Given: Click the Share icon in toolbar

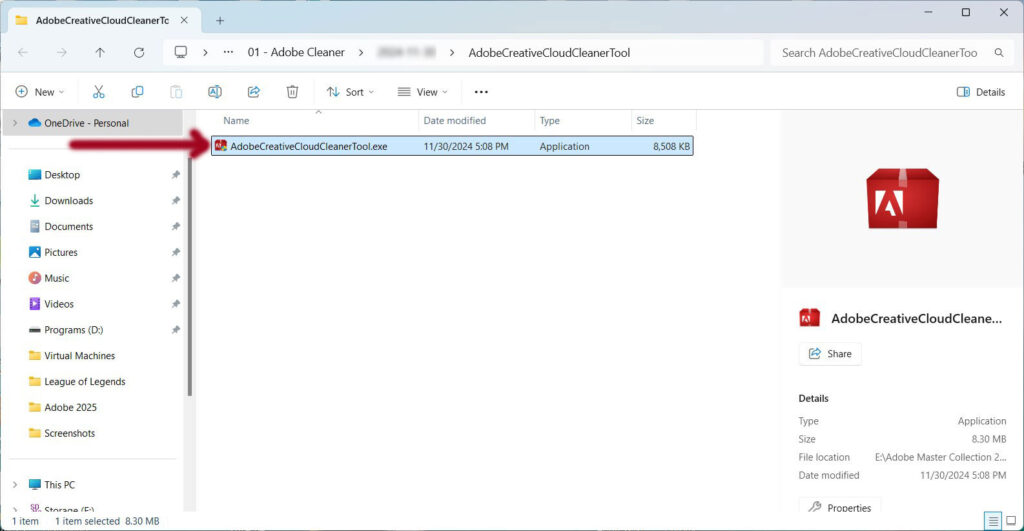Looking at the screenshot, I should [253, 92].
